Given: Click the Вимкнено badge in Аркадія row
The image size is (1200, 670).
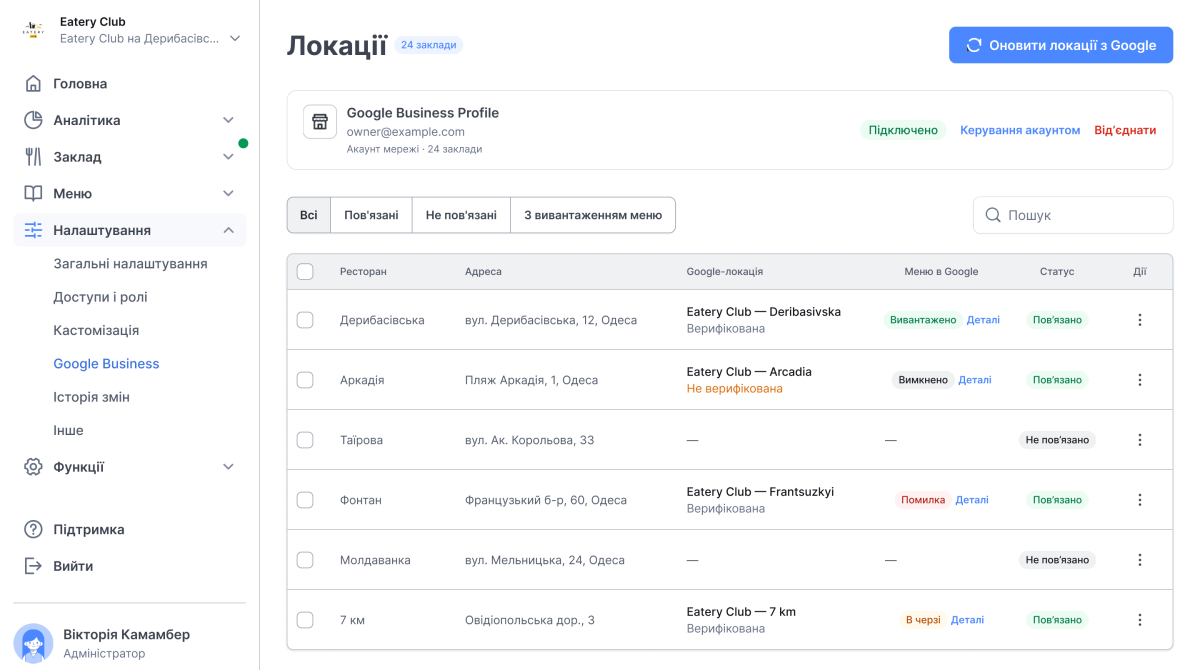Looking at the screenshot, I should point(923,380).
